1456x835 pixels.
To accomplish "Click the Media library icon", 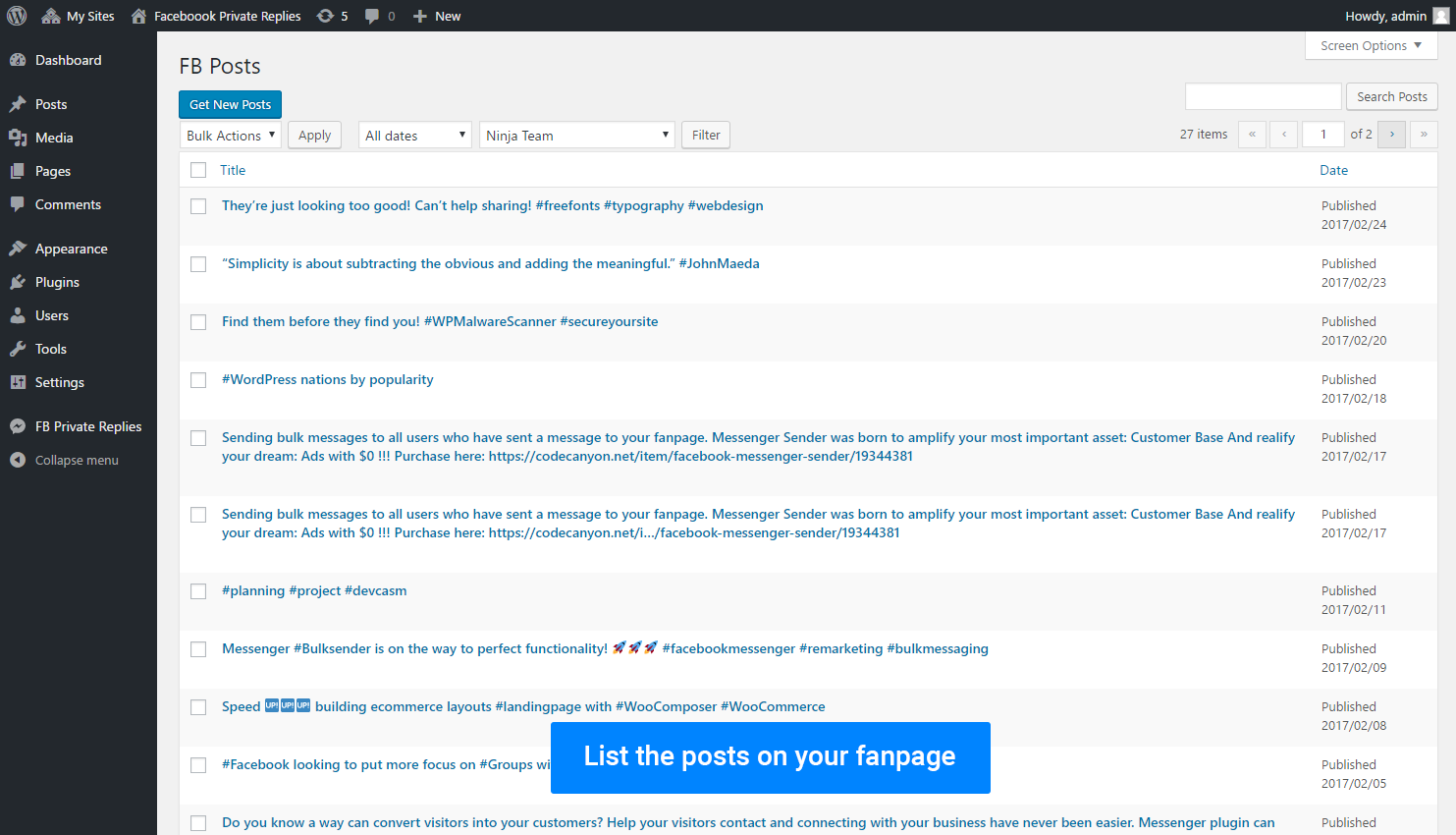I will tap(18, 138).
